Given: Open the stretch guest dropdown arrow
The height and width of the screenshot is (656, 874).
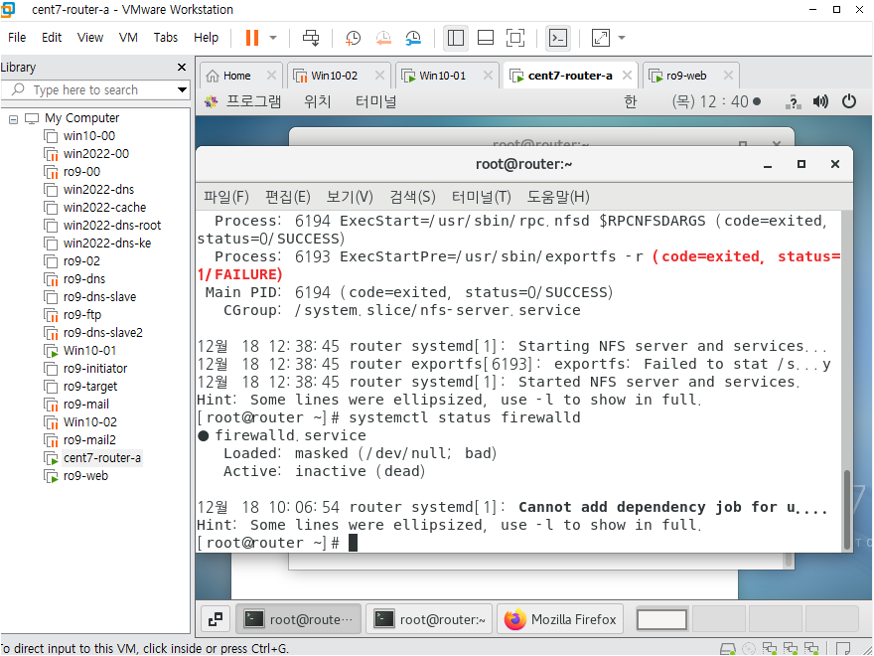Looking at the screenshot, I should [x=622, y=38].
